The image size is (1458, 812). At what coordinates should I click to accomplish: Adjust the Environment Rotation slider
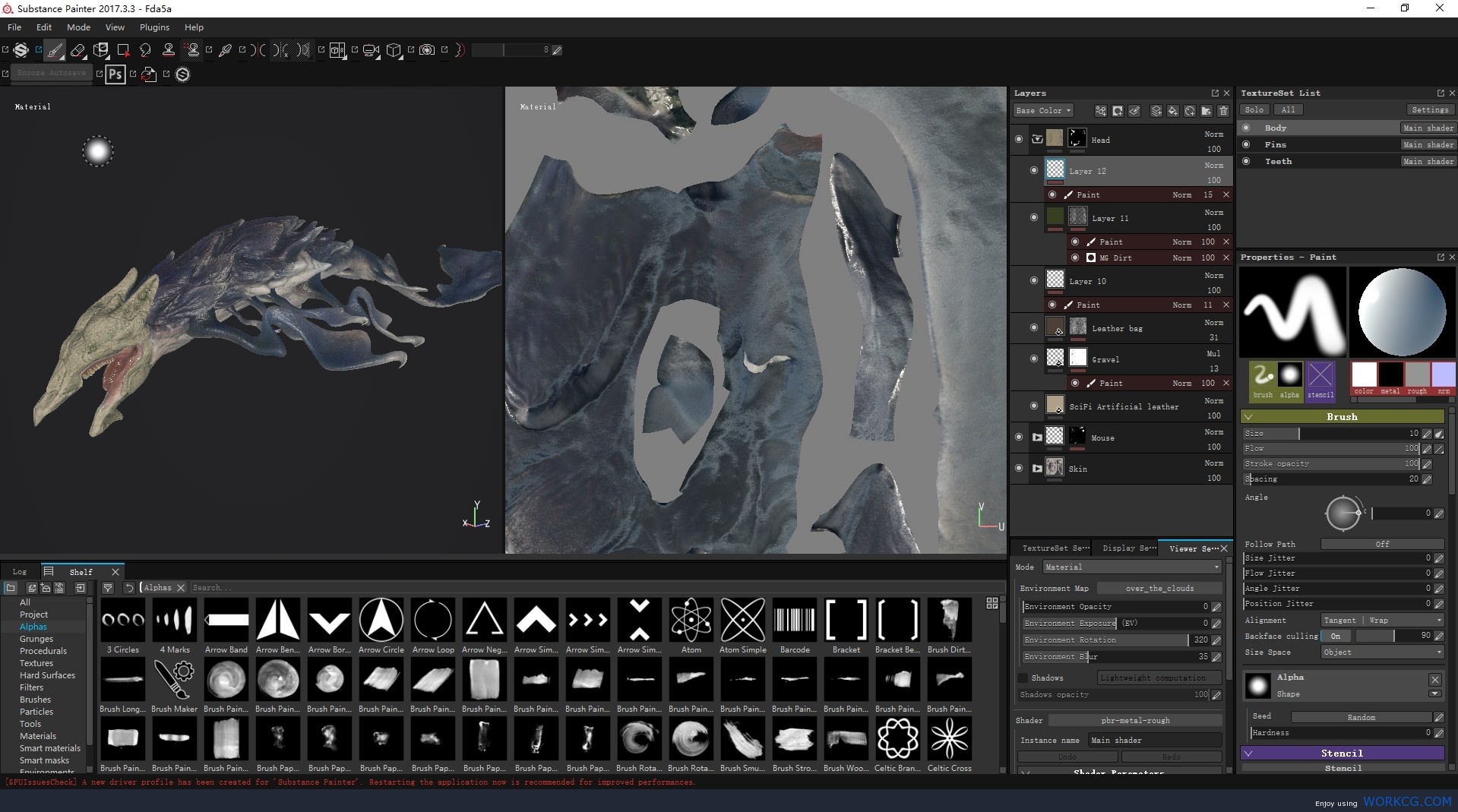[1115, 640]
